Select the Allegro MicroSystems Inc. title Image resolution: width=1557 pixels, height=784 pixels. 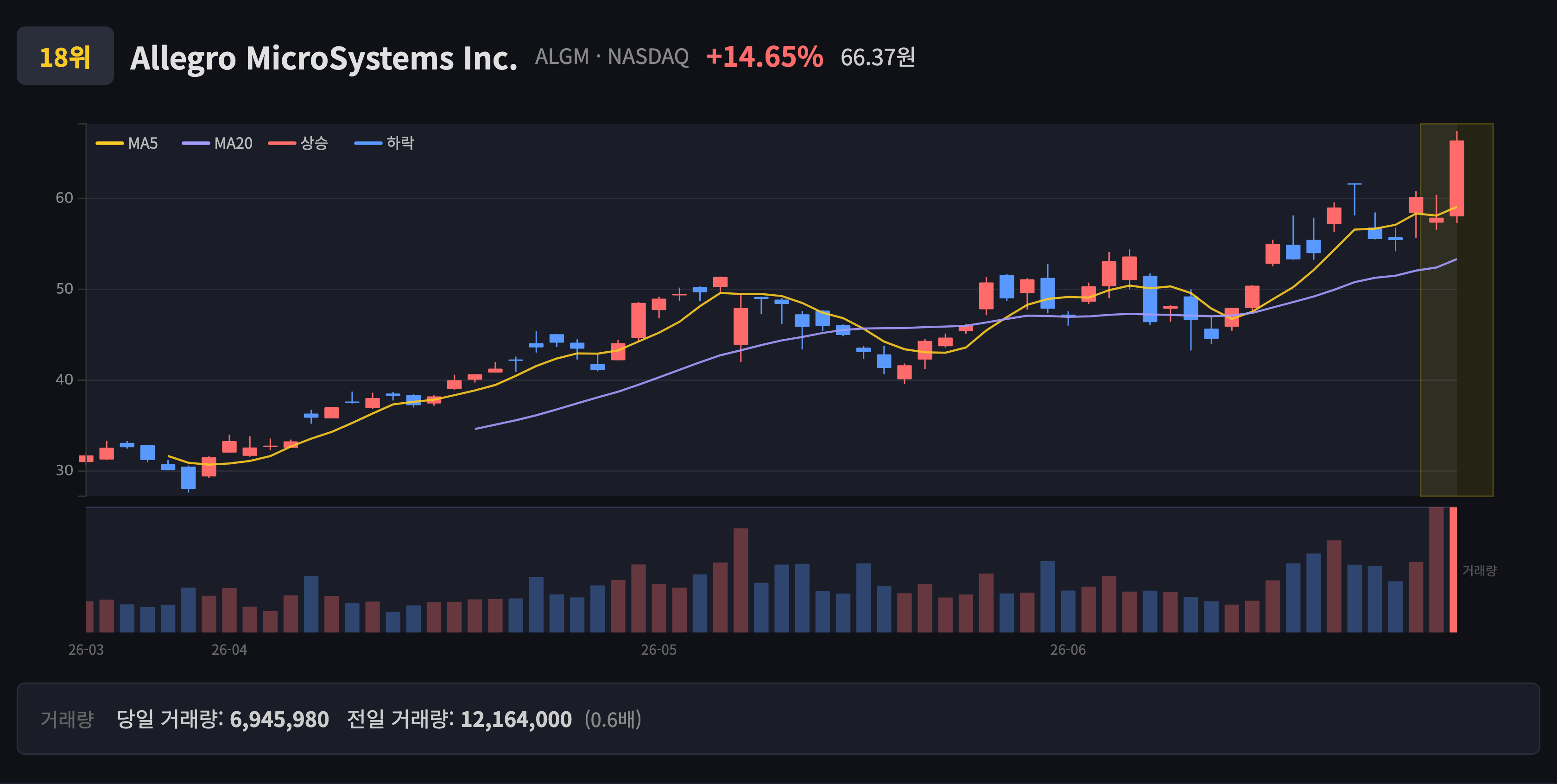pyautogui.click(x=323, y=58)
